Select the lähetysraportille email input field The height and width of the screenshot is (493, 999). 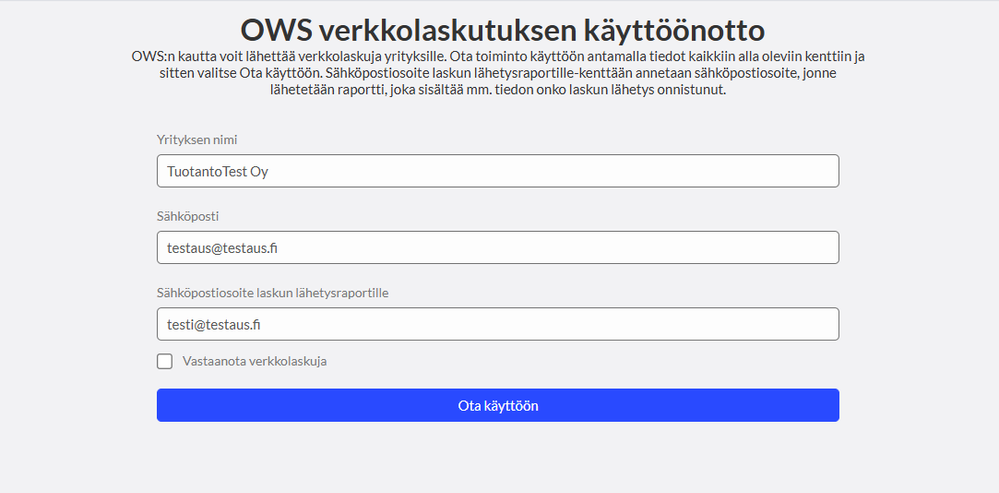tap(498, 324)
